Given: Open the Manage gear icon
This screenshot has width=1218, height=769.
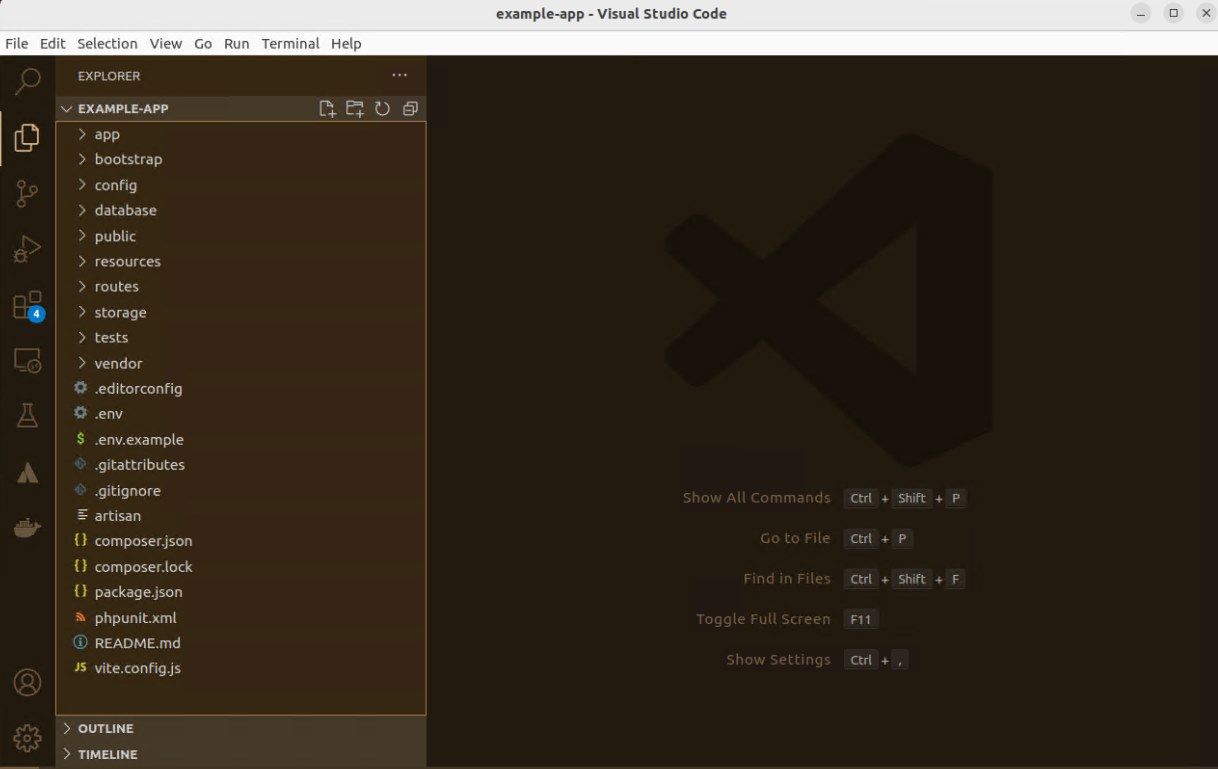Looking at the screenshot, I should tap(28, 738).
